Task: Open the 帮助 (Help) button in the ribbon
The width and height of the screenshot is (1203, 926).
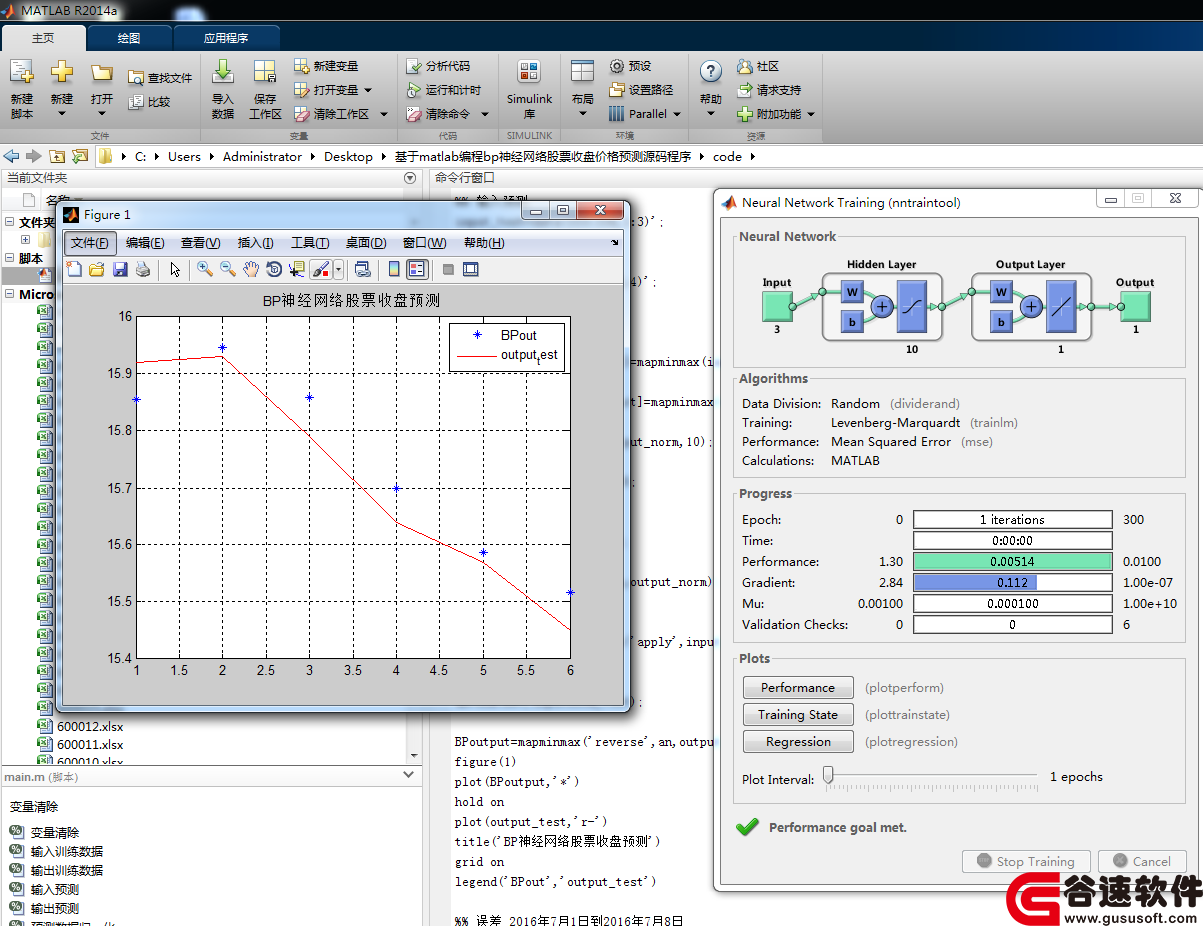Action: (x=710, y=88)
